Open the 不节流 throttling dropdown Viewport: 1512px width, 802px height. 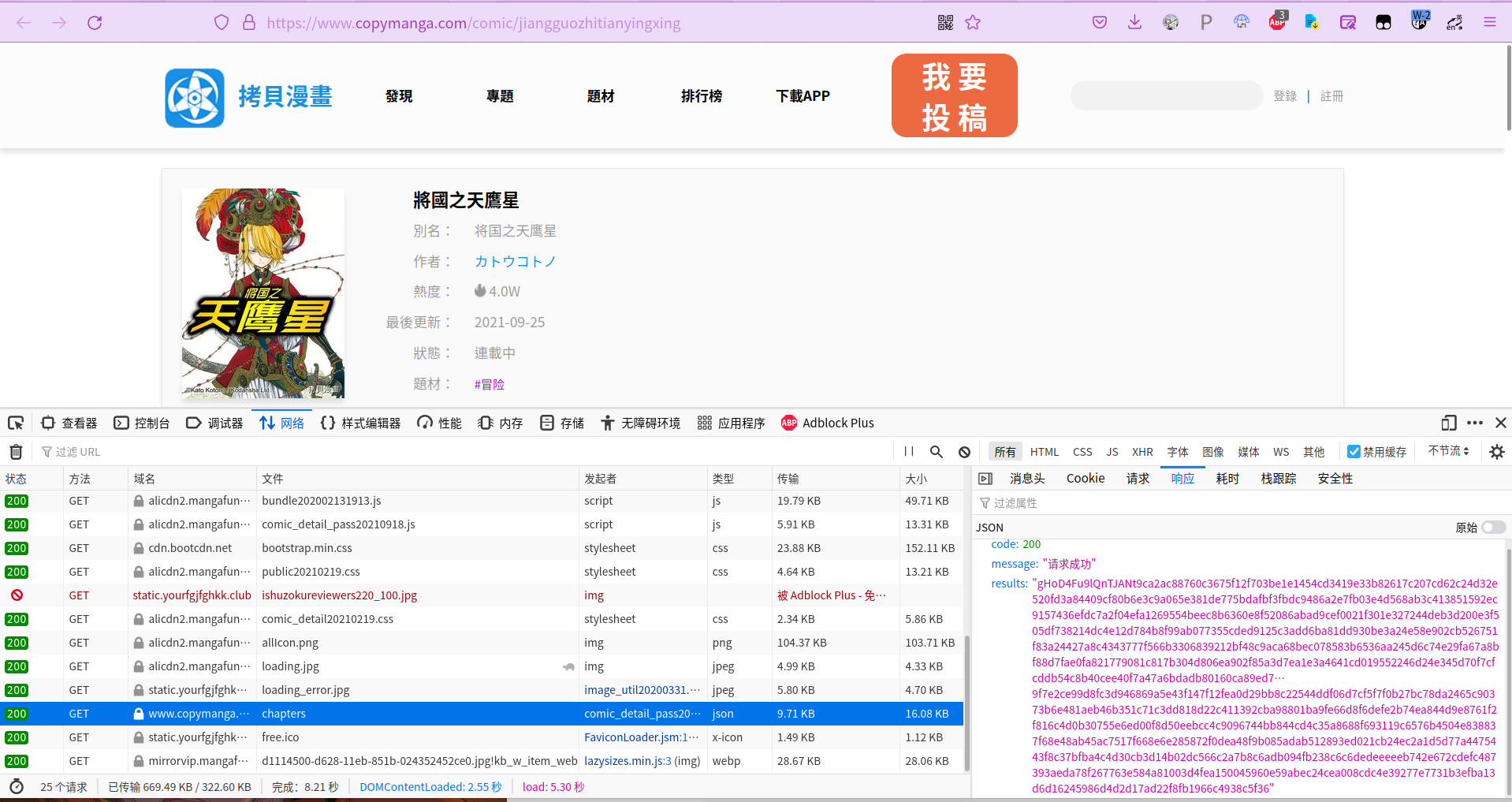point(1449,451)
